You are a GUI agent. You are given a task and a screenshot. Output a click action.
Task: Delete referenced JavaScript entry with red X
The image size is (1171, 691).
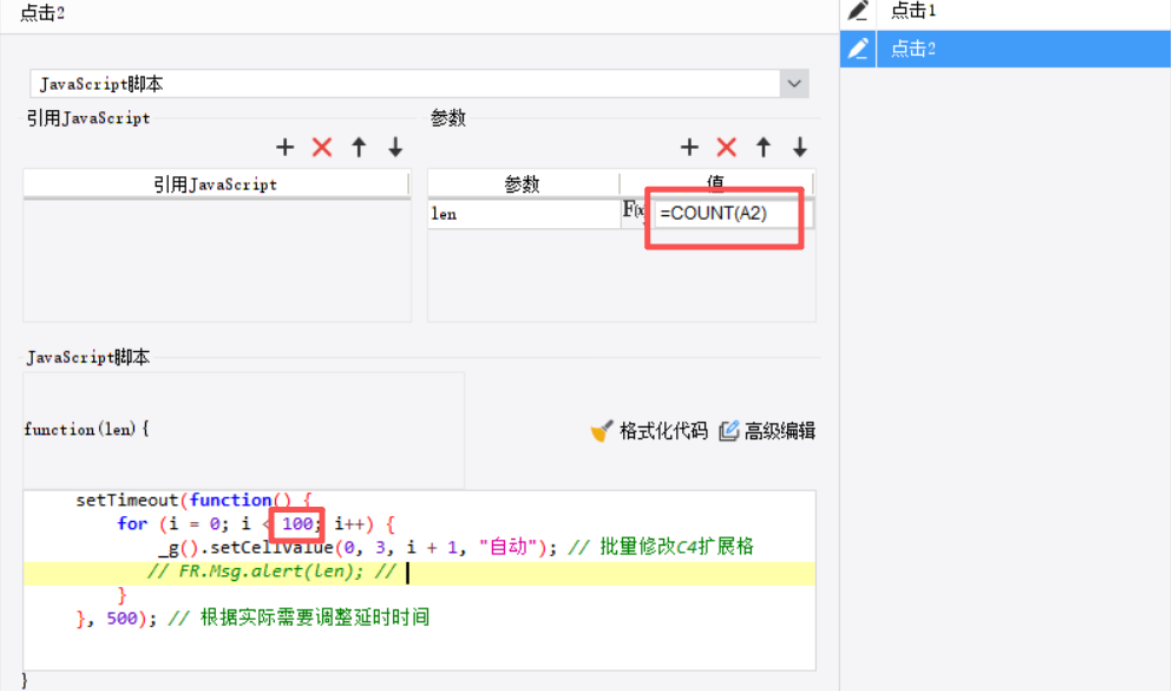[322, 147]
